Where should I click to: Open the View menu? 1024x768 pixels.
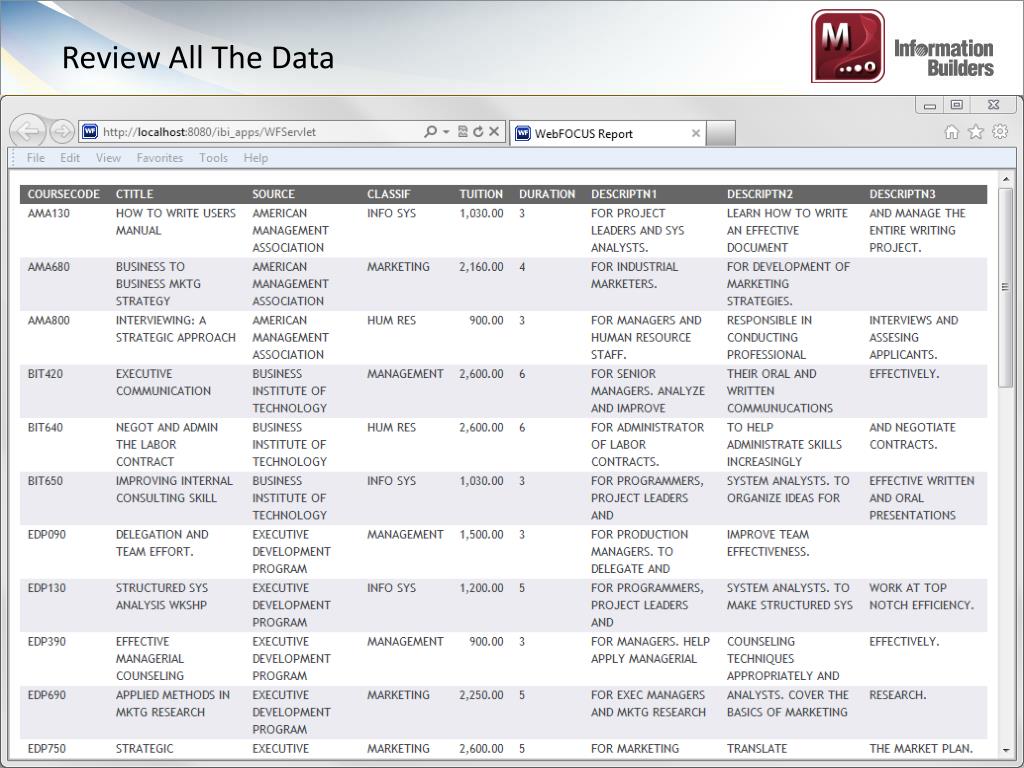108,158
